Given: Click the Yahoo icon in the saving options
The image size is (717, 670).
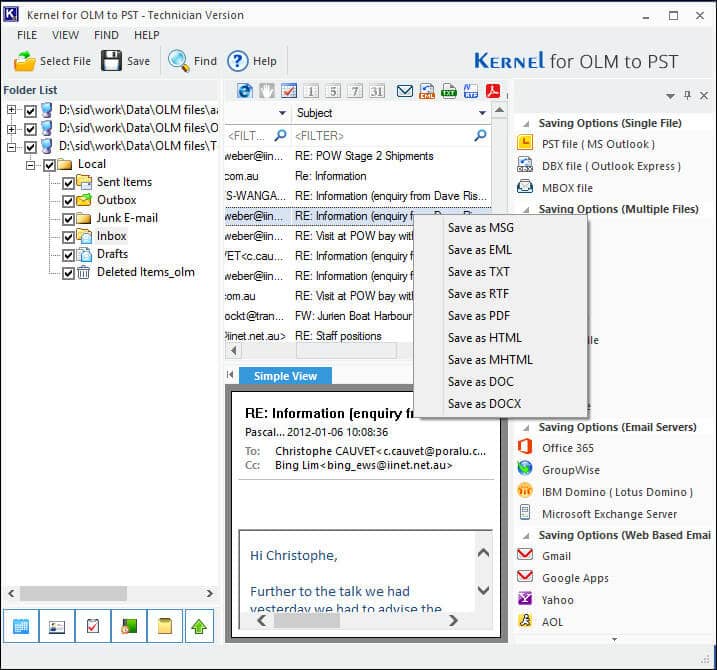Looking at the screenshot, I should (525, 598).
